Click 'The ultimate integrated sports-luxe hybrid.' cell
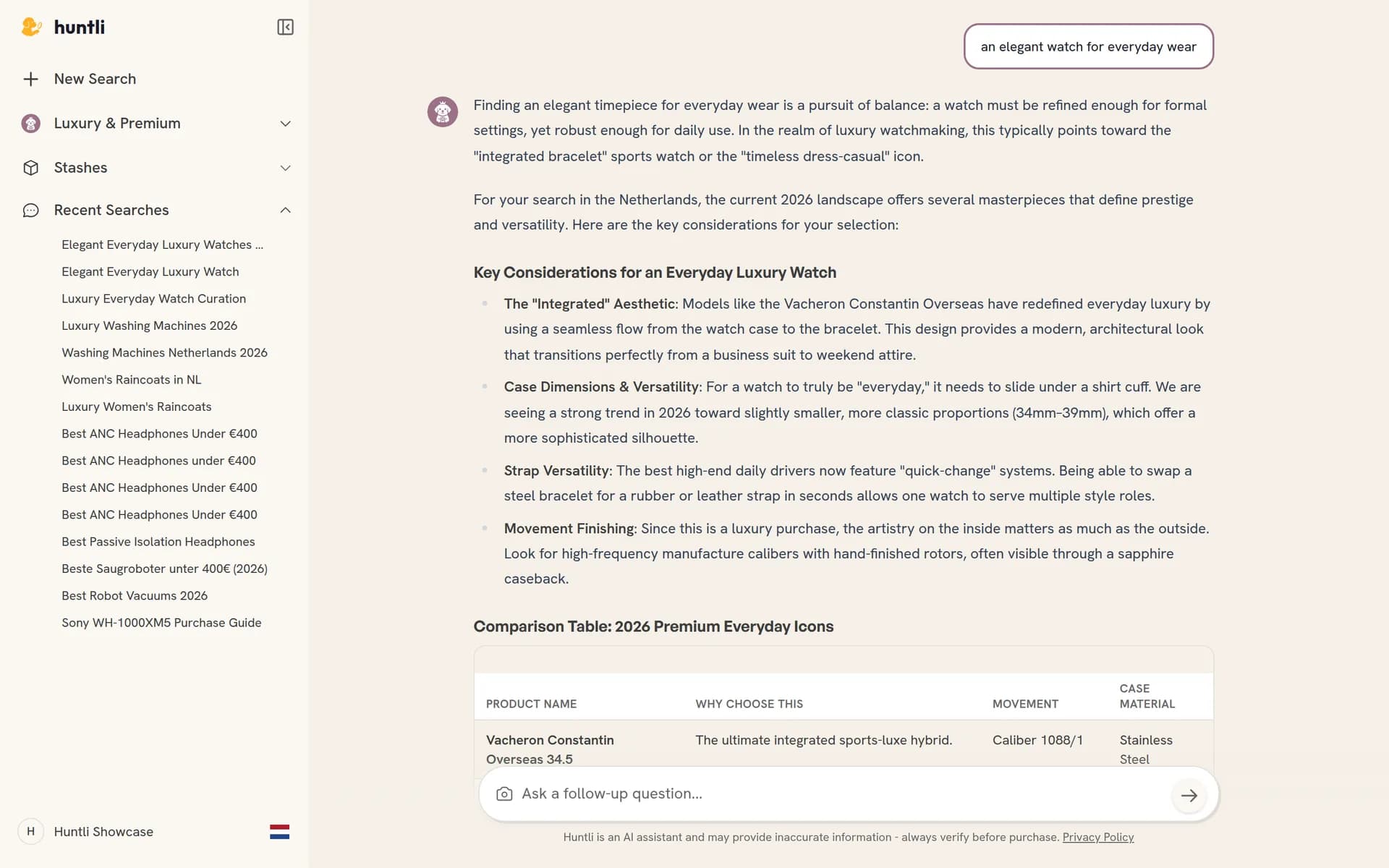Screen dimensions: 1389x868 coord(824,741)
